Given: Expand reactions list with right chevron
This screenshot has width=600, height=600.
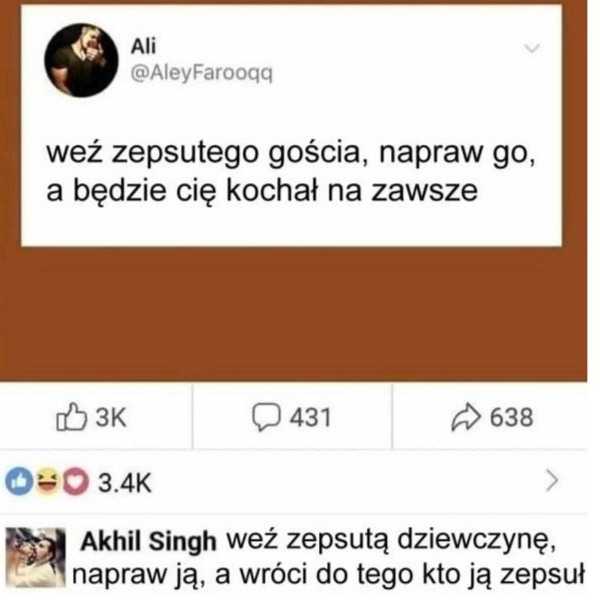Looking at the screenshot, I should 552,481.
